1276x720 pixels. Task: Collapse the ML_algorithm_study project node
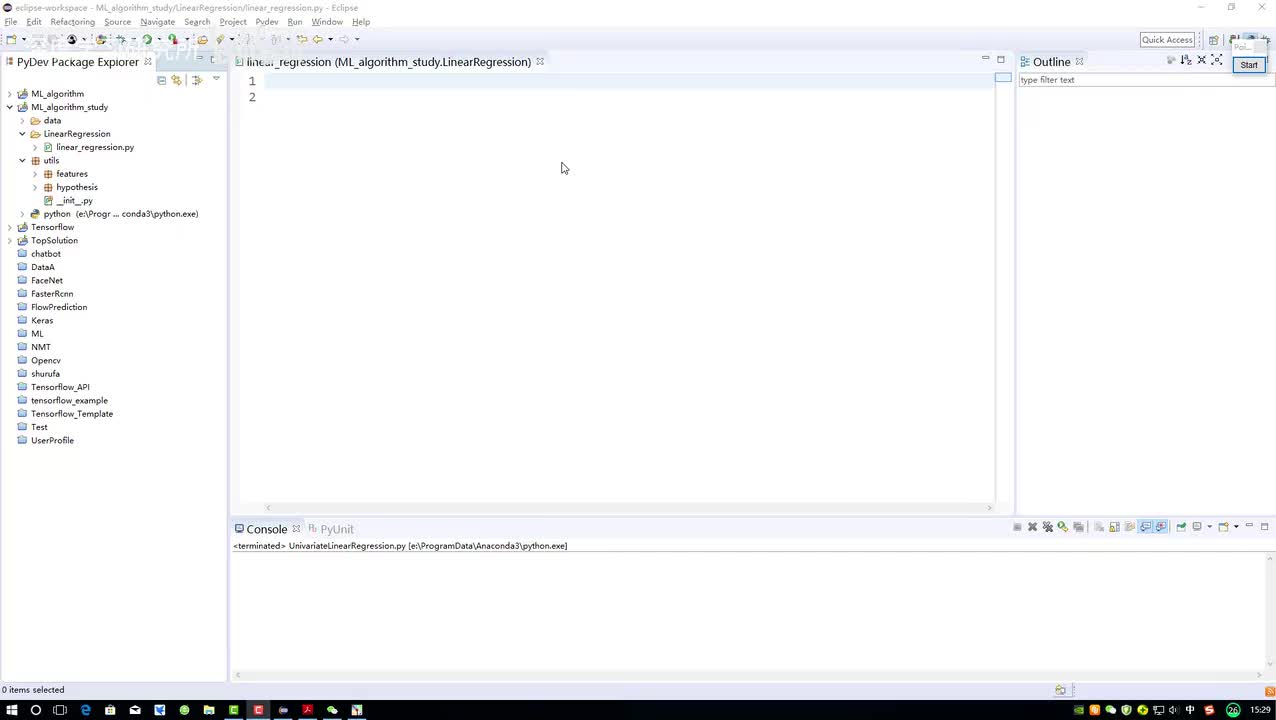point(10,107)
